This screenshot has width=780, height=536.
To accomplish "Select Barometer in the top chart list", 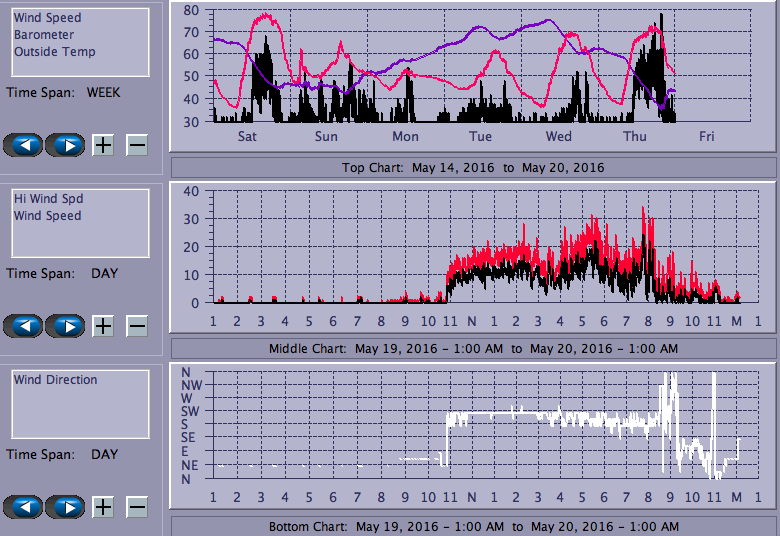I will click(x=43, y=35).
